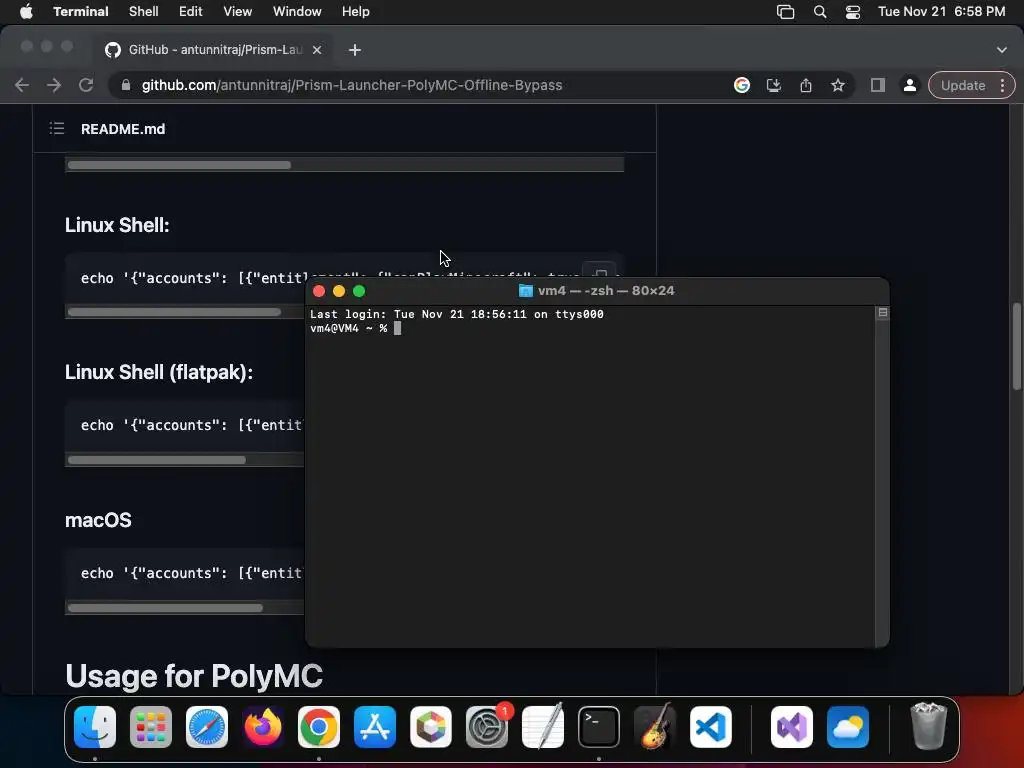
Task: Click the macOS heading
Action: click(98, 520)
